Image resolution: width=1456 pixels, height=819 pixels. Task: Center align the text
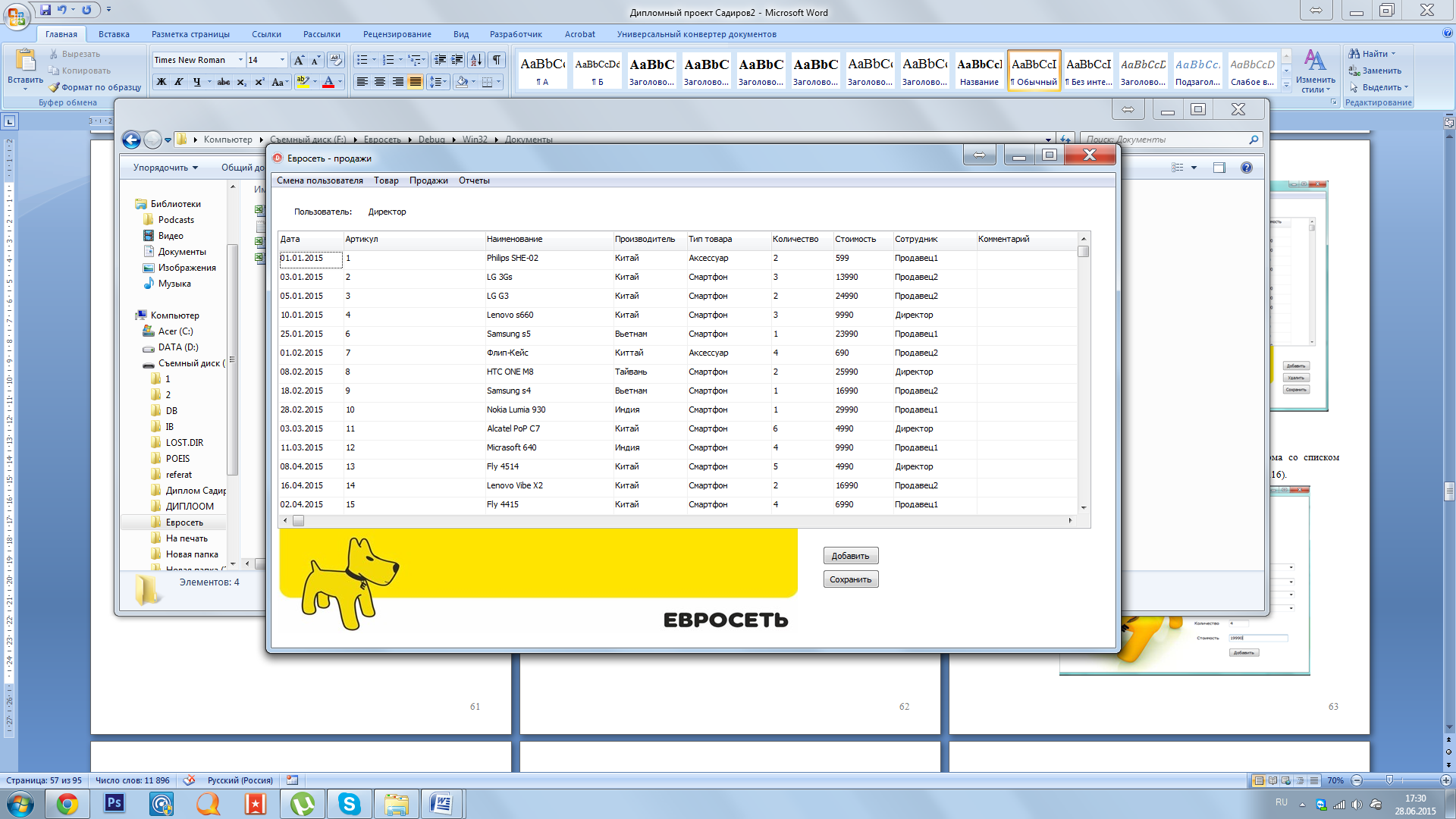(x=380, y=82)
